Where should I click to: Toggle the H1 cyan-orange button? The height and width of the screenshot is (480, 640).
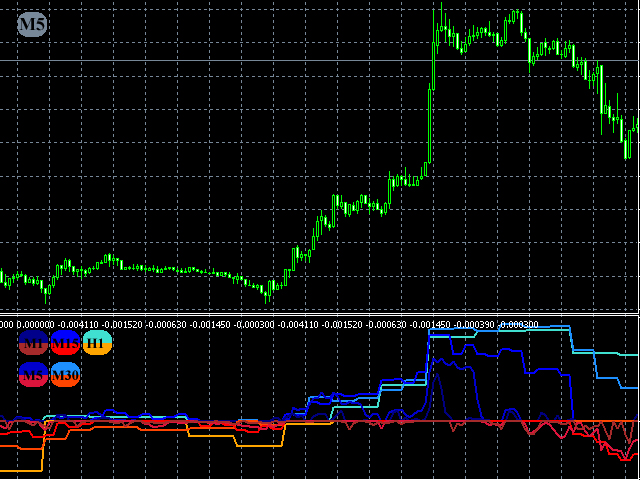pyautogui.click(x=97, y=342)
